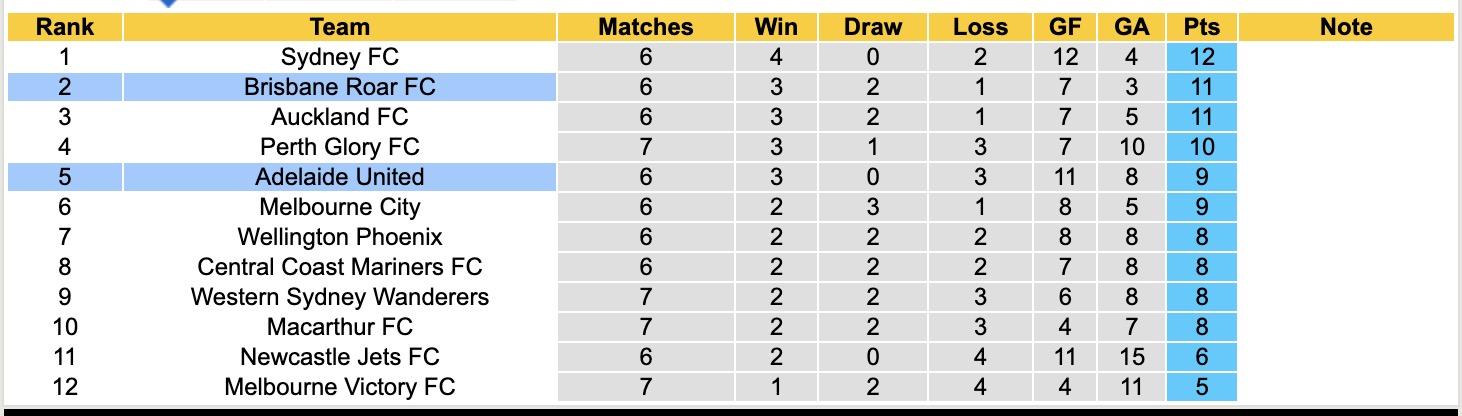
Task: Select the Draw column header
Action: 872,27
